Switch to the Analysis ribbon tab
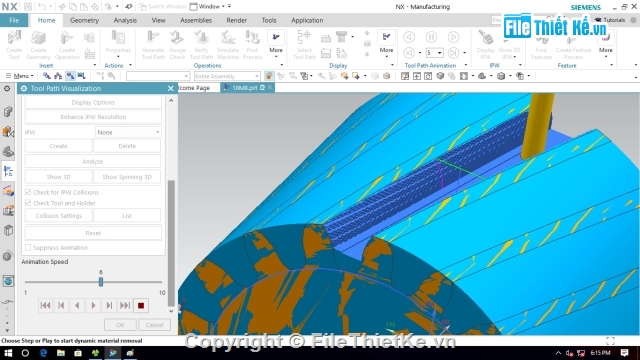 (x=125, y=20)
